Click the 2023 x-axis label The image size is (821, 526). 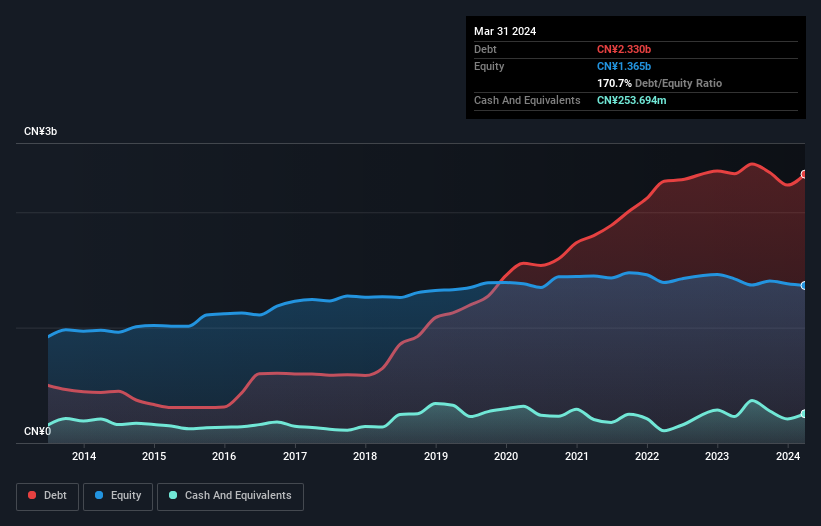[717, 456]
